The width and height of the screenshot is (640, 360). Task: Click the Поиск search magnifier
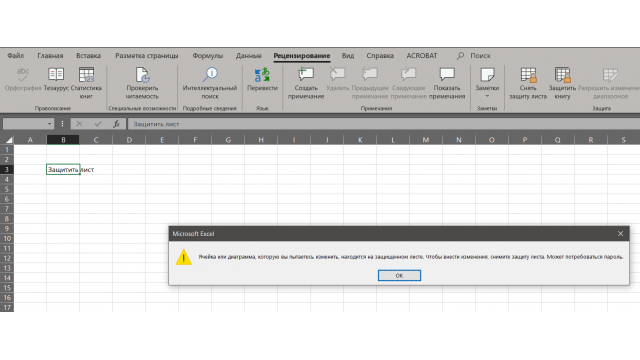(460, 56)
